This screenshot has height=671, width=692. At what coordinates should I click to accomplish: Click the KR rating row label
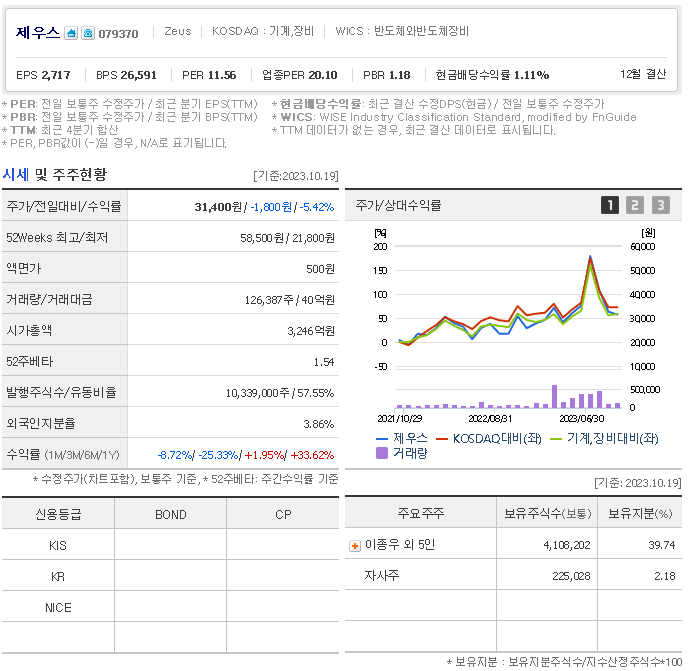(x=58, y=577)
